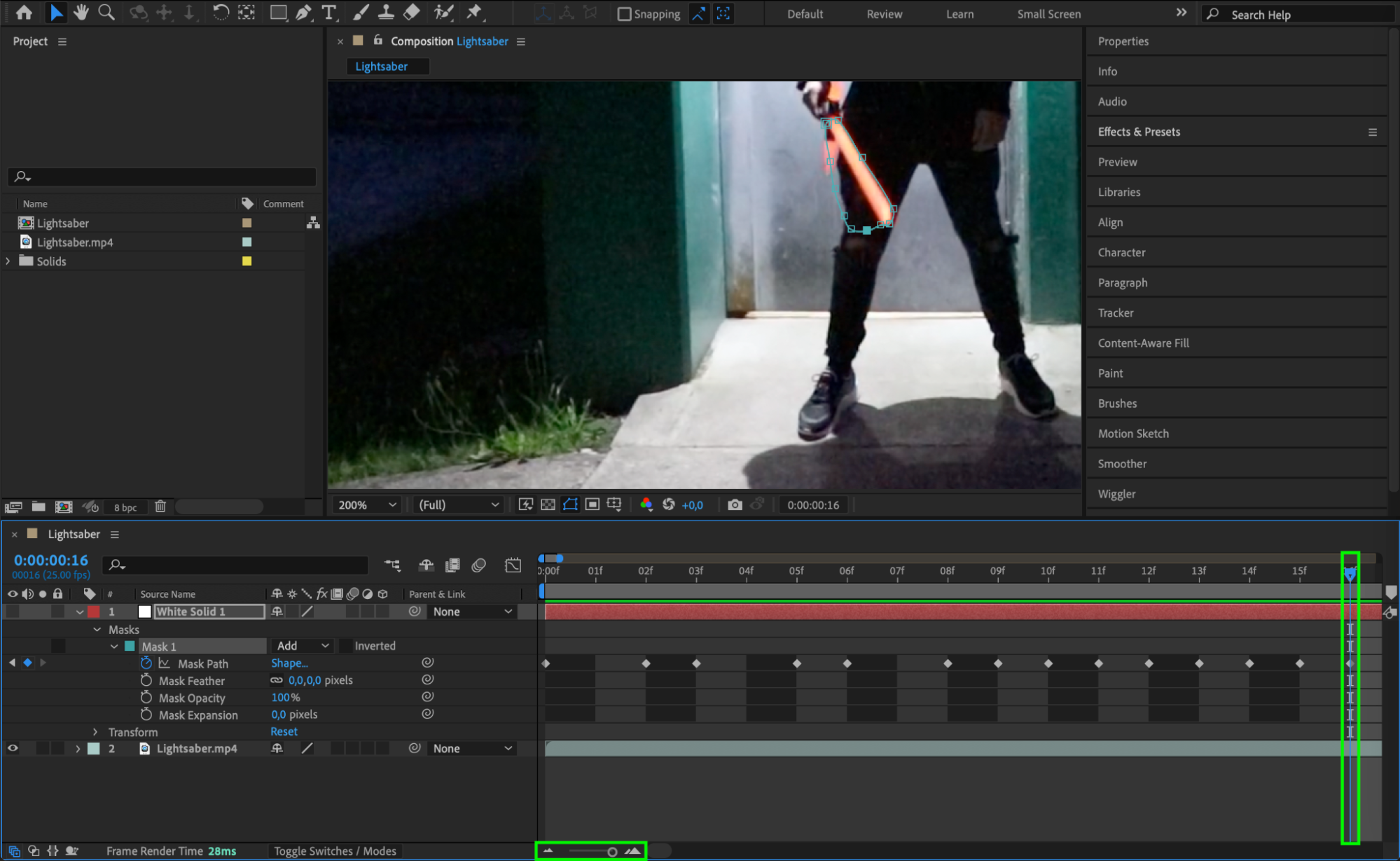Select the Zoom tool
The image size is (1400, 861).
pos(106,13)
